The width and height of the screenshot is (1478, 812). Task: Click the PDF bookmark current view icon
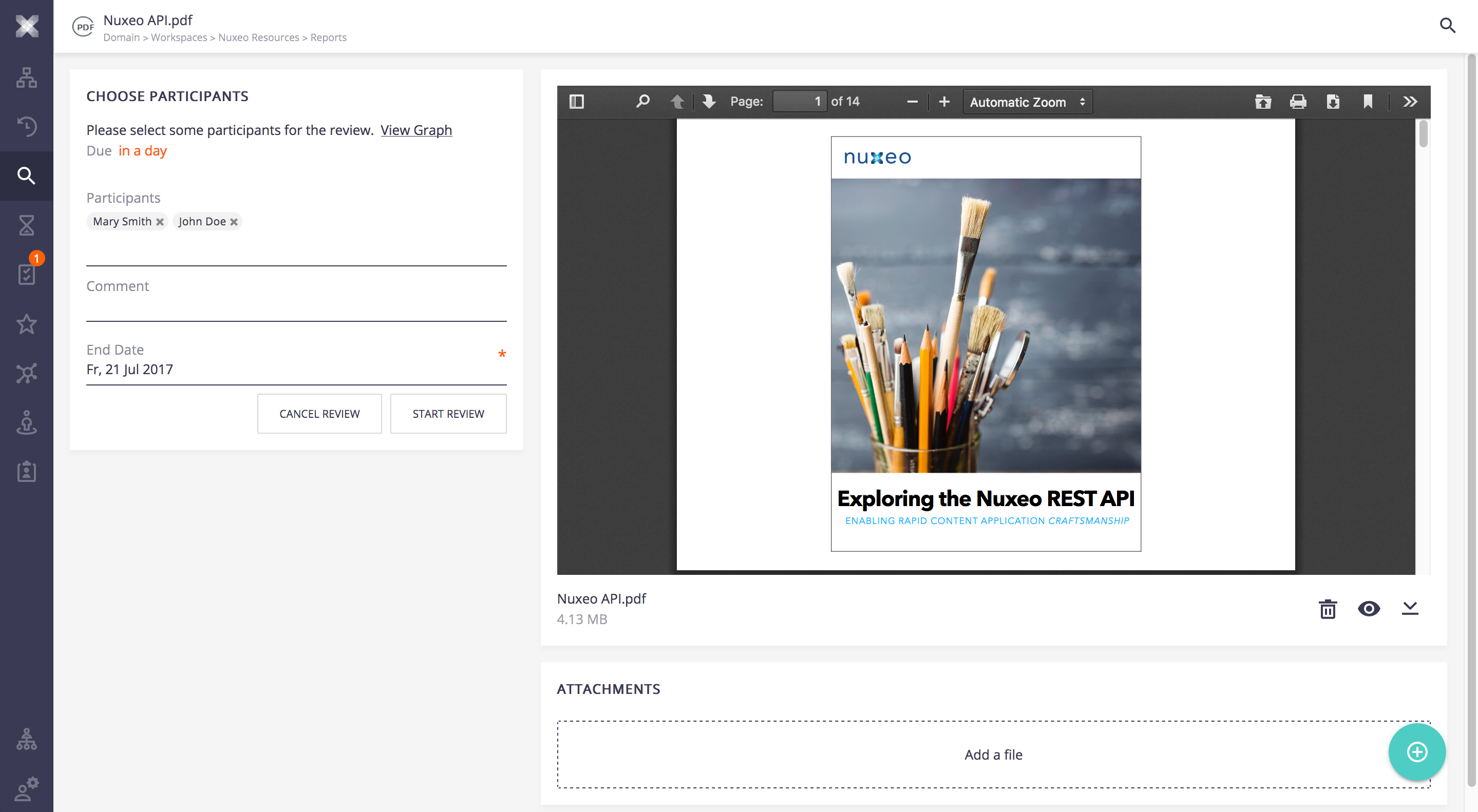[x=1368, y=102]
